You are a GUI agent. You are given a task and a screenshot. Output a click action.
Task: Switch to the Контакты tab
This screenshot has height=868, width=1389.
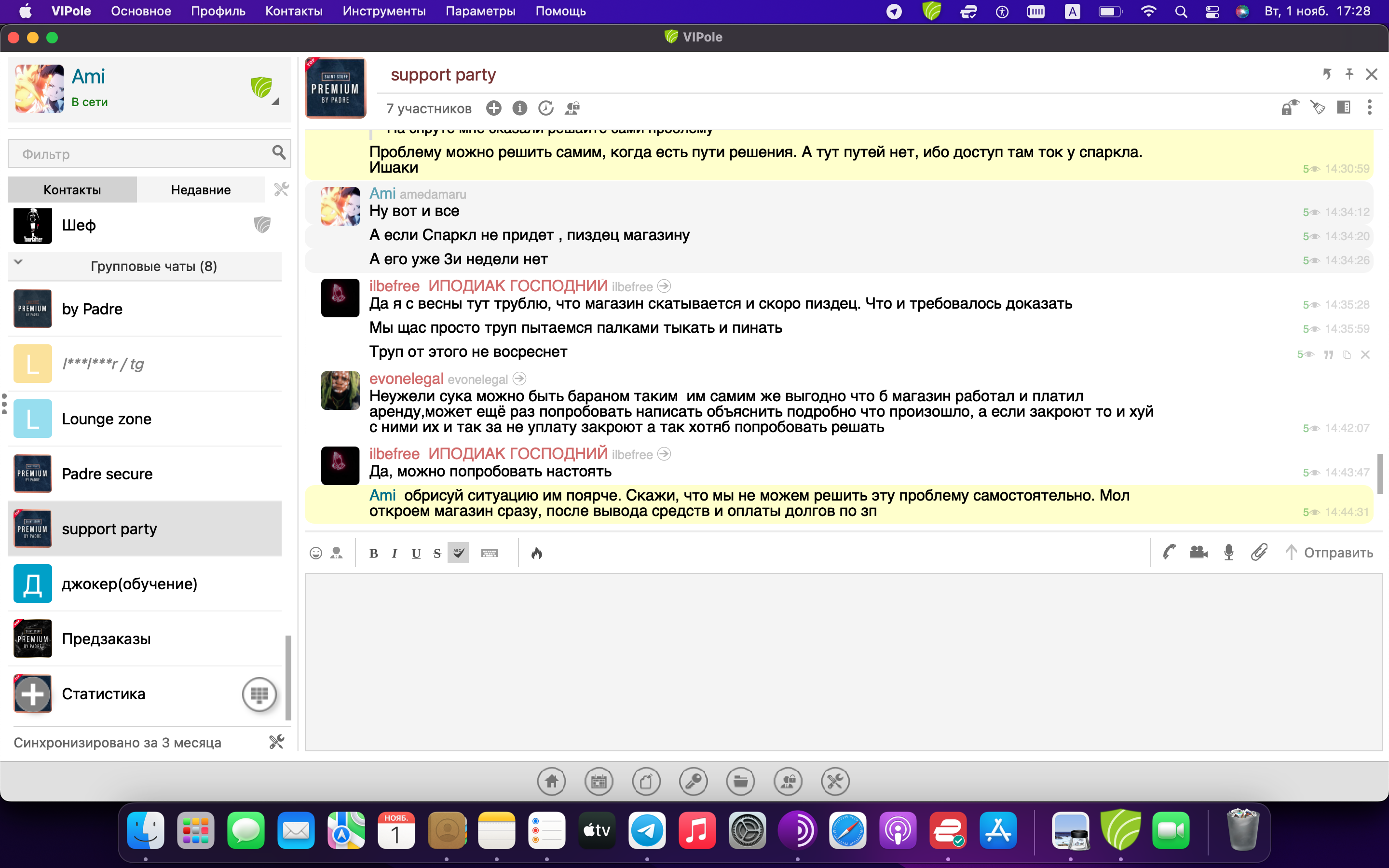pyautogui.click(x=72, y=190)
